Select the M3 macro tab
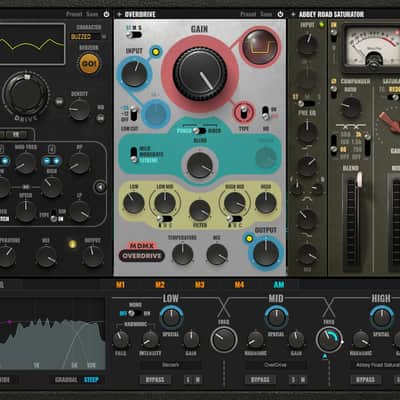 [x=200, y=285]
